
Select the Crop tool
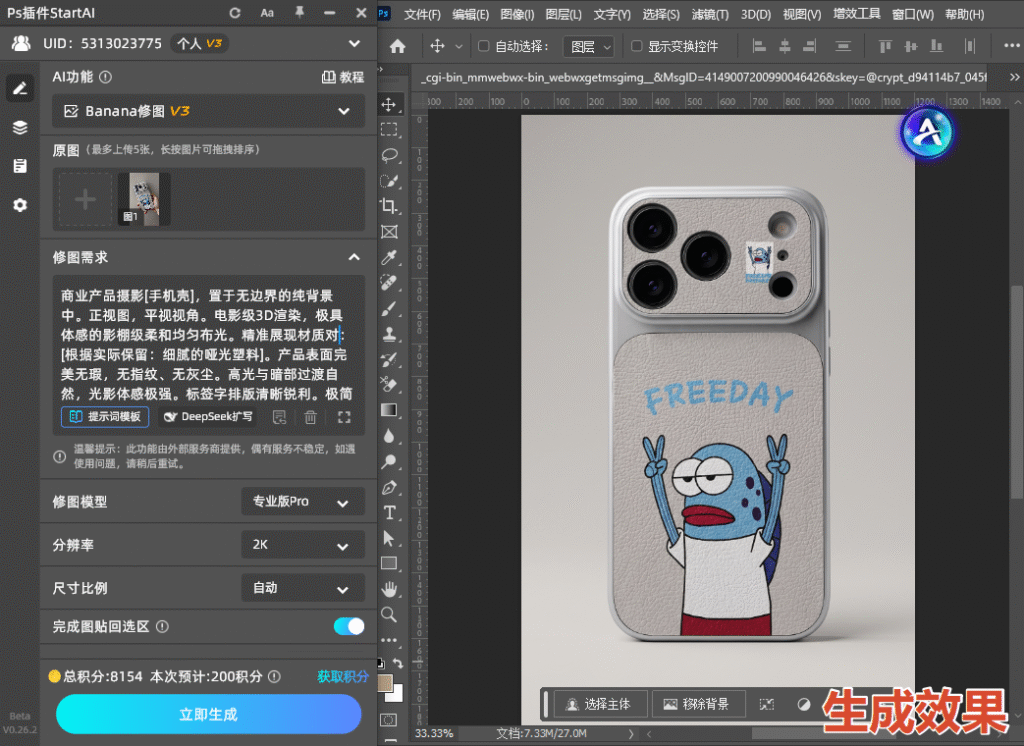pos(389,206)
